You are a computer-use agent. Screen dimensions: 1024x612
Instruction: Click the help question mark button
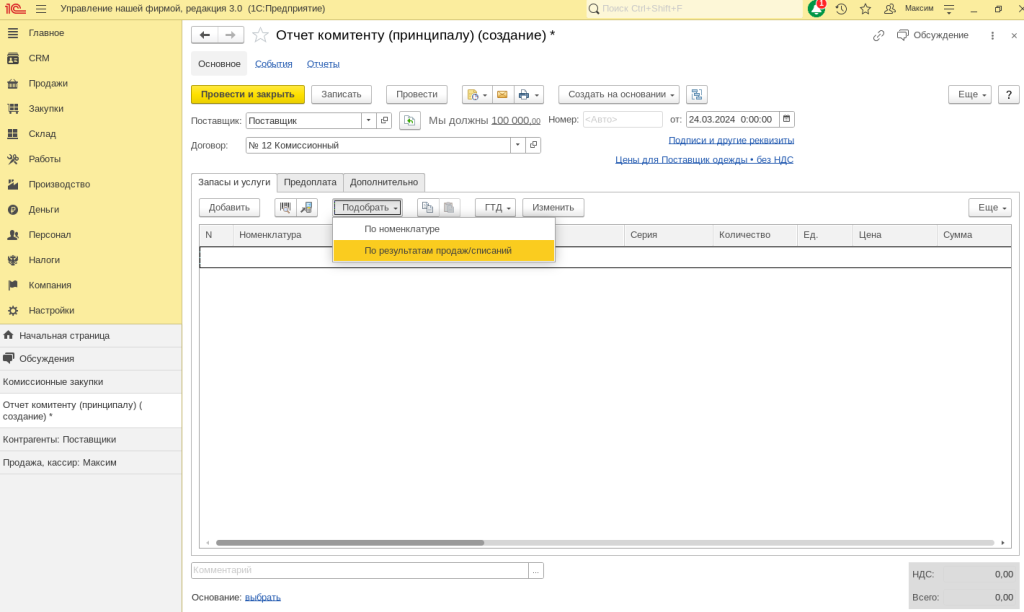pos(1009,95)
